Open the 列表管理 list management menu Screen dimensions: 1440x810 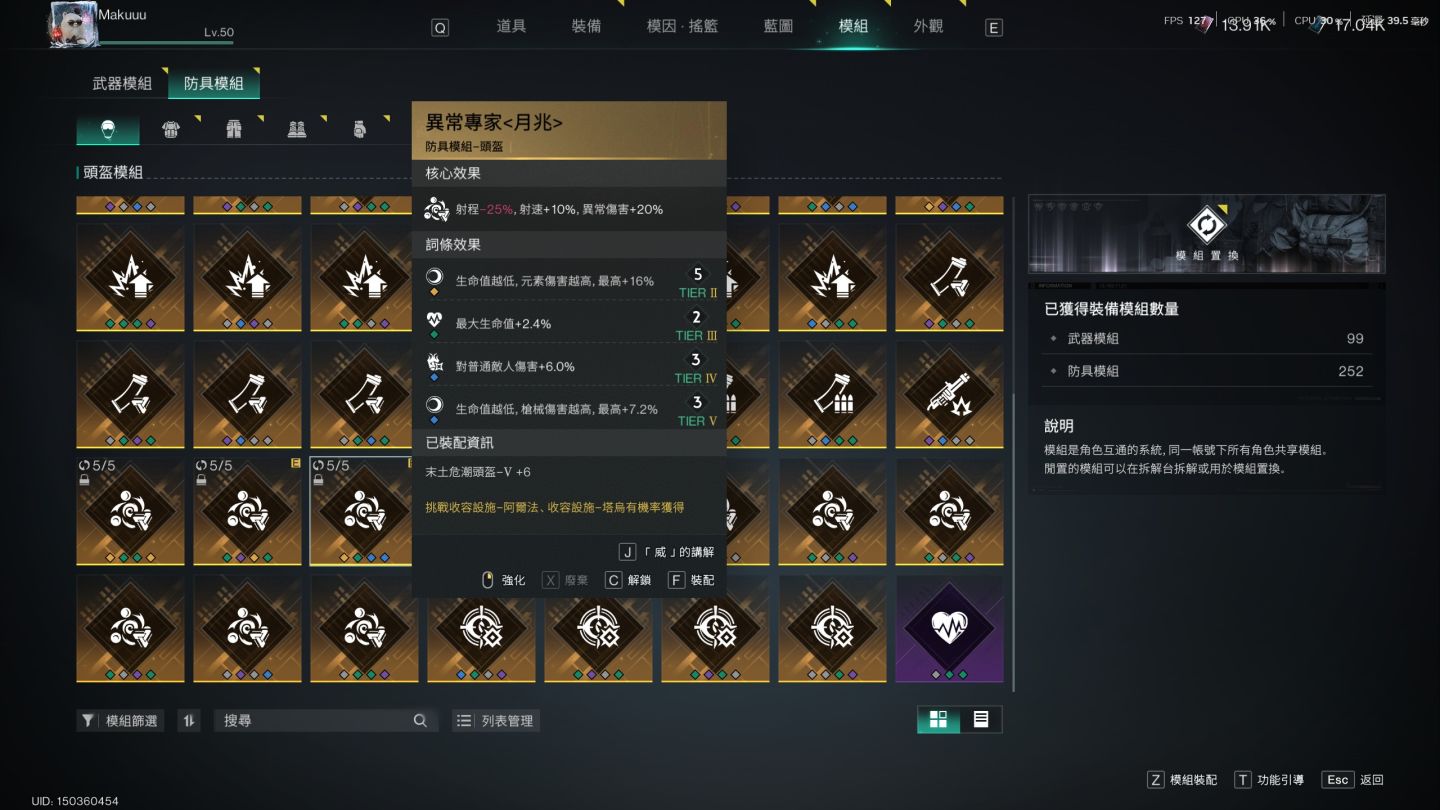pos(496,720)
